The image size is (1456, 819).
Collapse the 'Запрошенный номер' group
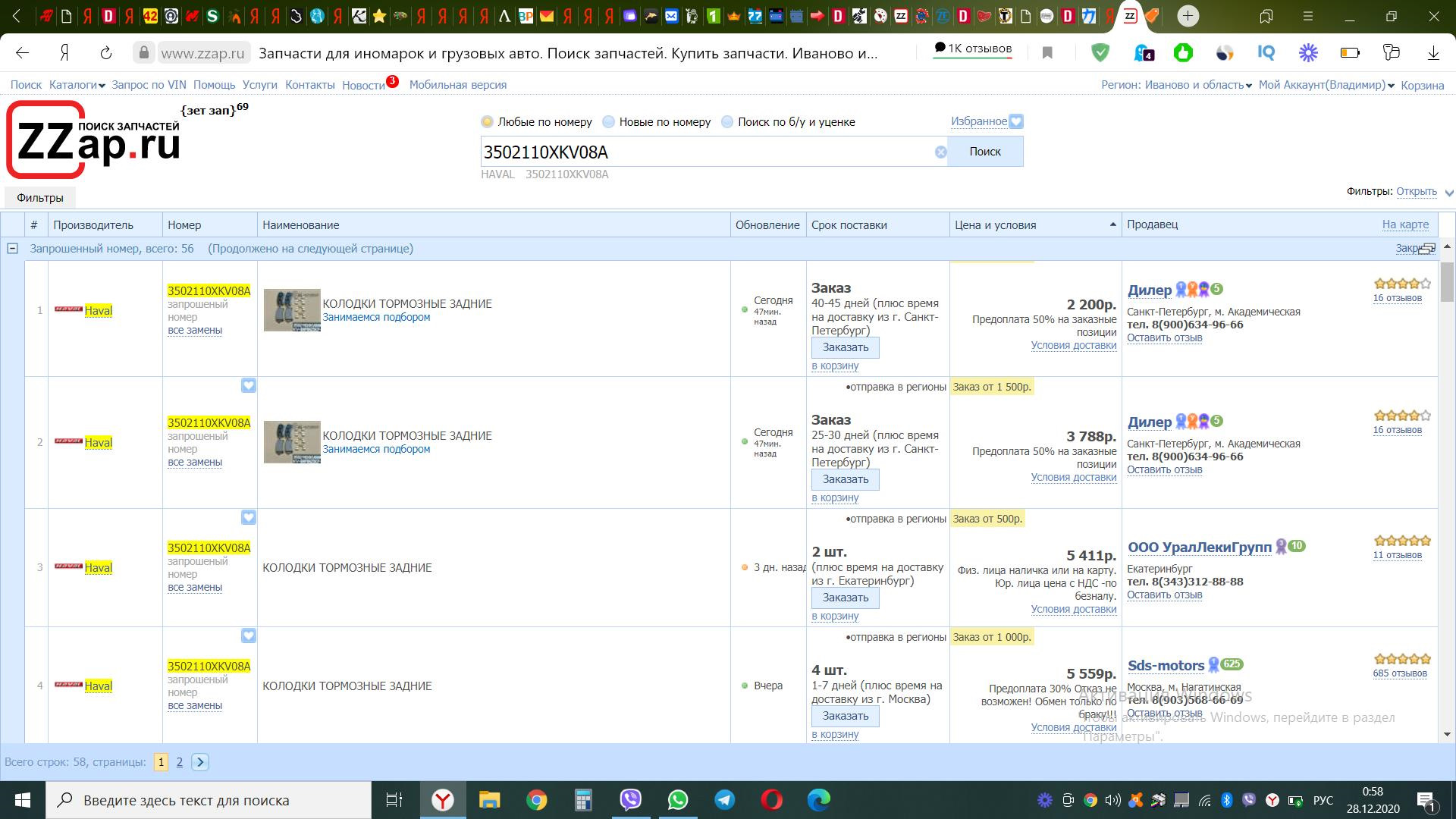[12, 249]
